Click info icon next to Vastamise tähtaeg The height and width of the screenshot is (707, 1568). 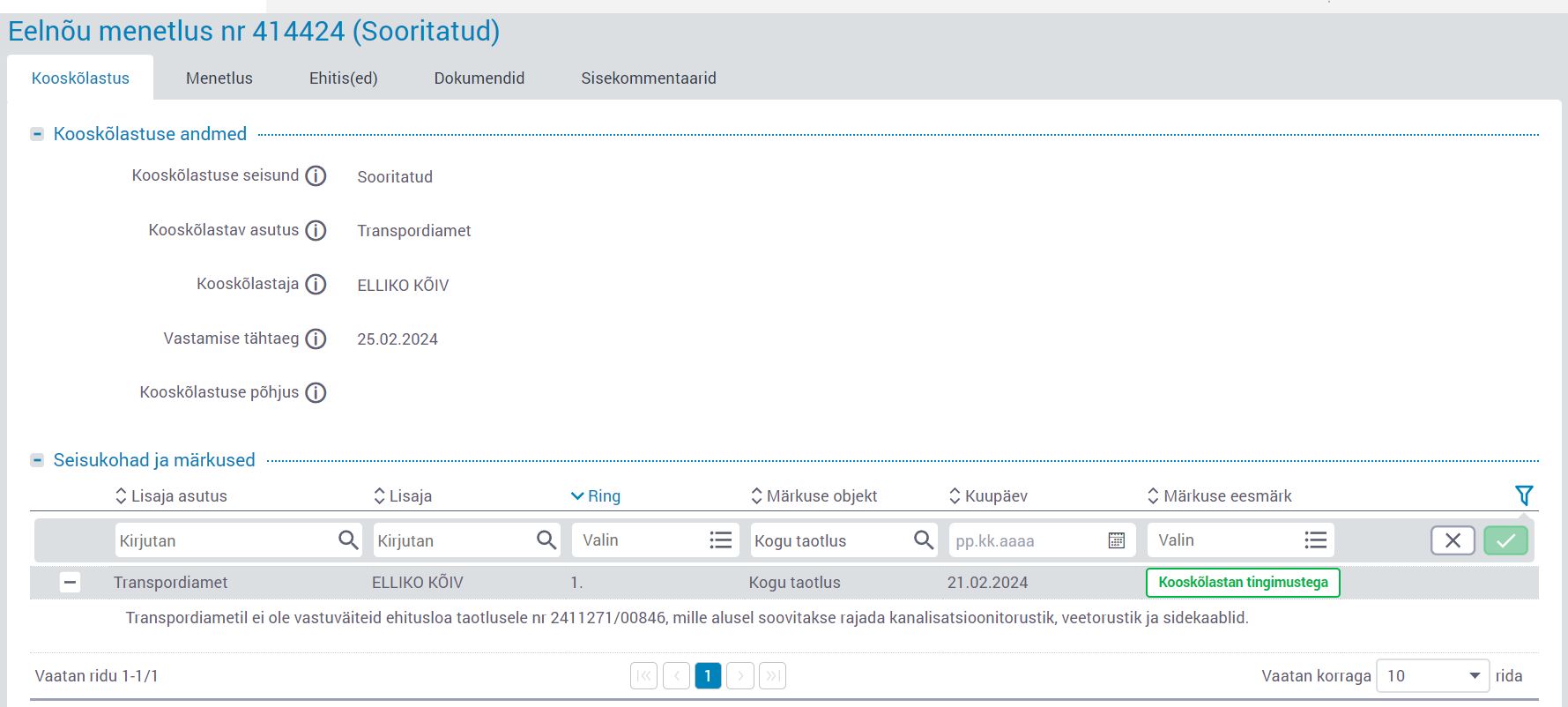pyautogui.click(x=316, y=339)
